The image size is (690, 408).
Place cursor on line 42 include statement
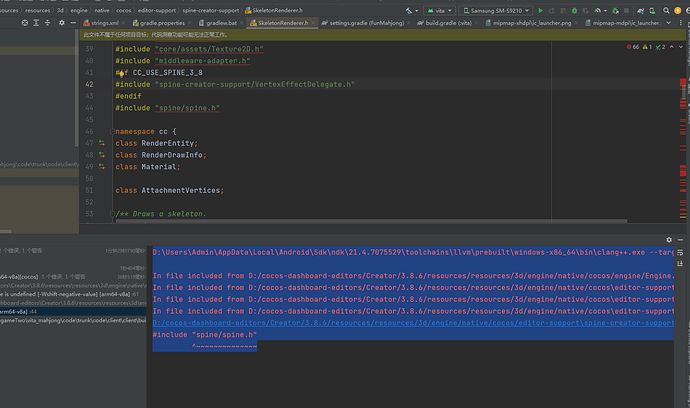tap(235, 85)
